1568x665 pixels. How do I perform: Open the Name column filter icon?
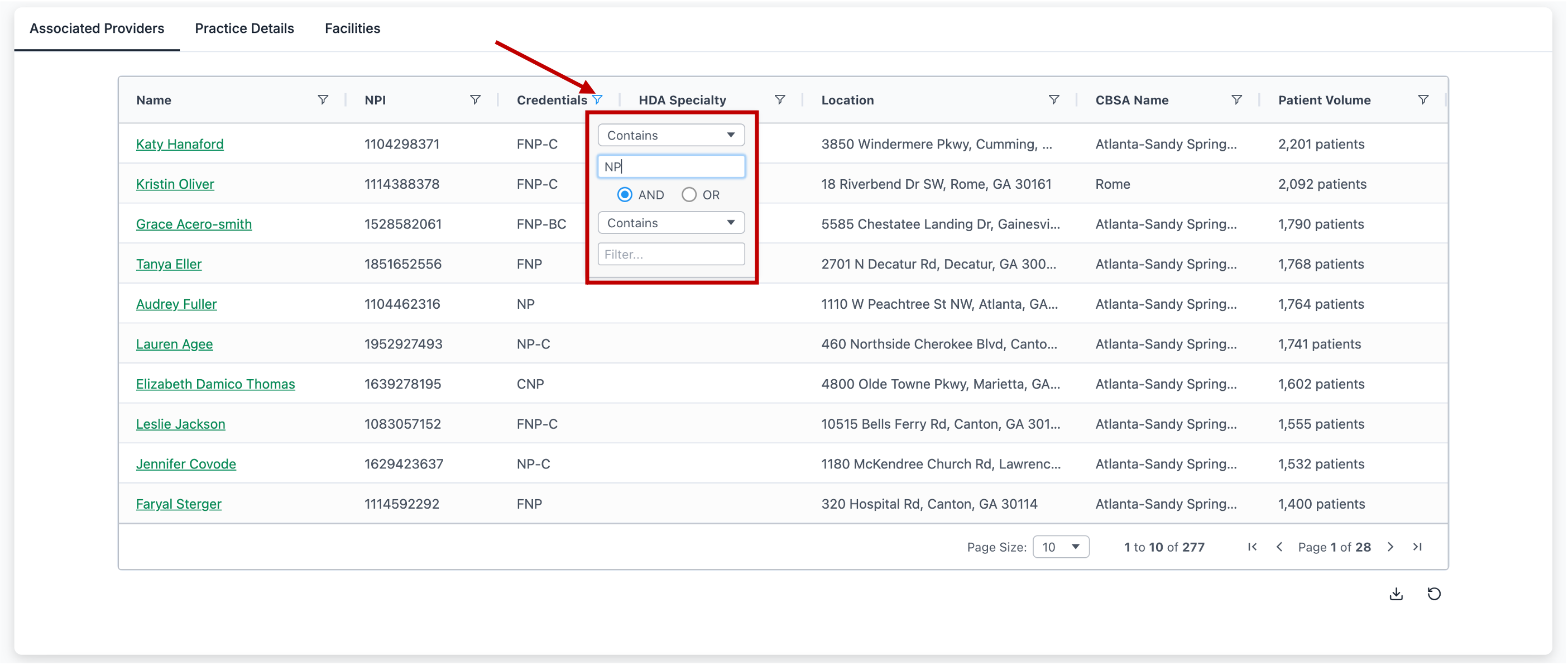pos(323,100)
